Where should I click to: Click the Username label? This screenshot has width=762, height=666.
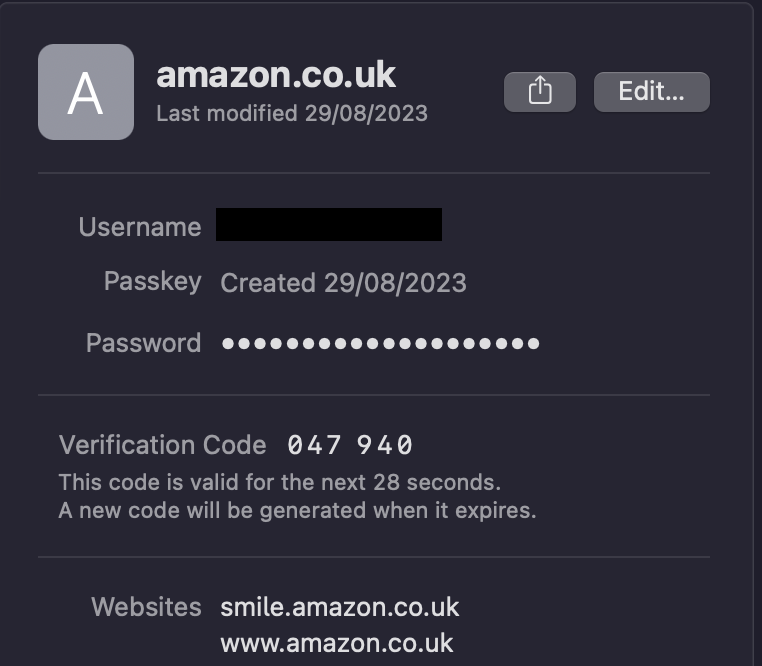140,227
